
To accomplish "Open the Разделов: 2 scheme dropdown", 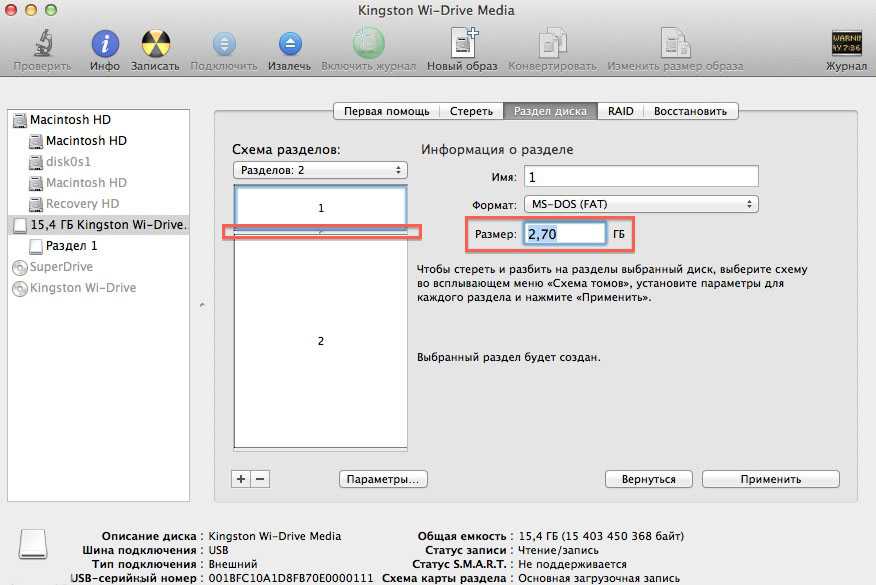I will 320,170.
